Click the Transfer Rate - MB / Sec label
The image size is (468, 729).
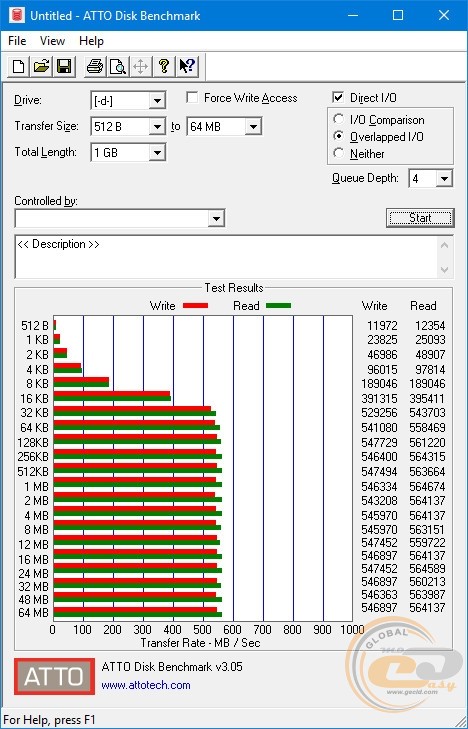[x=200, y=643]
